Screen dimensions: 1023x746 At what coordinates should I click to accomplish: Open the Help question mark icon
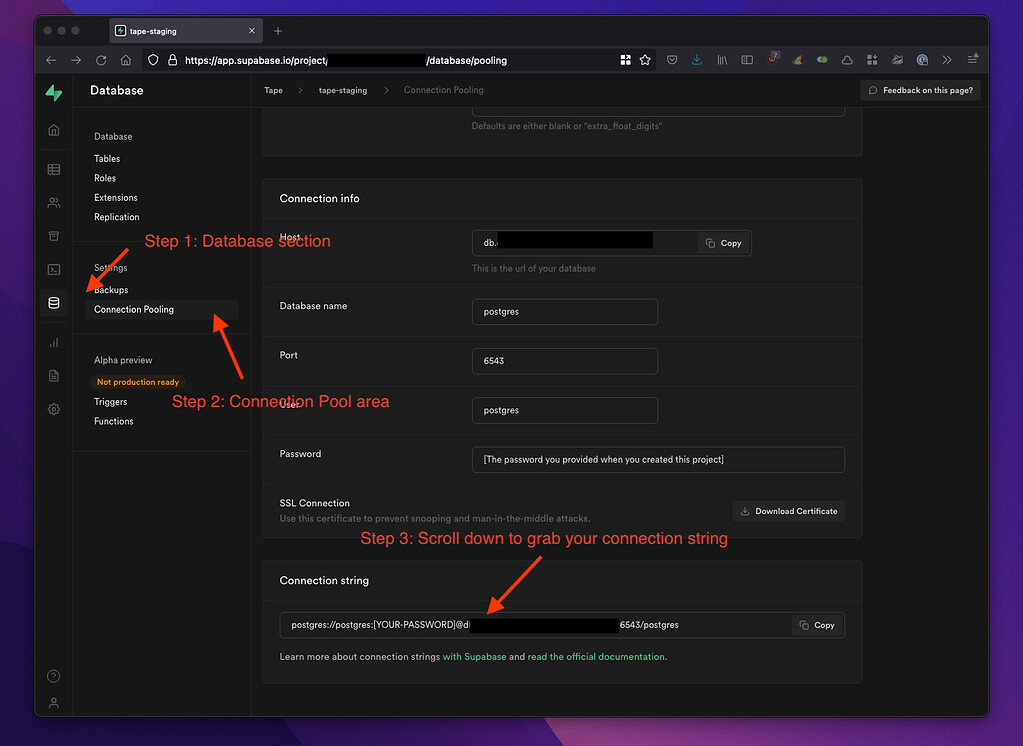pyautogui.click(x=54, y=676)
